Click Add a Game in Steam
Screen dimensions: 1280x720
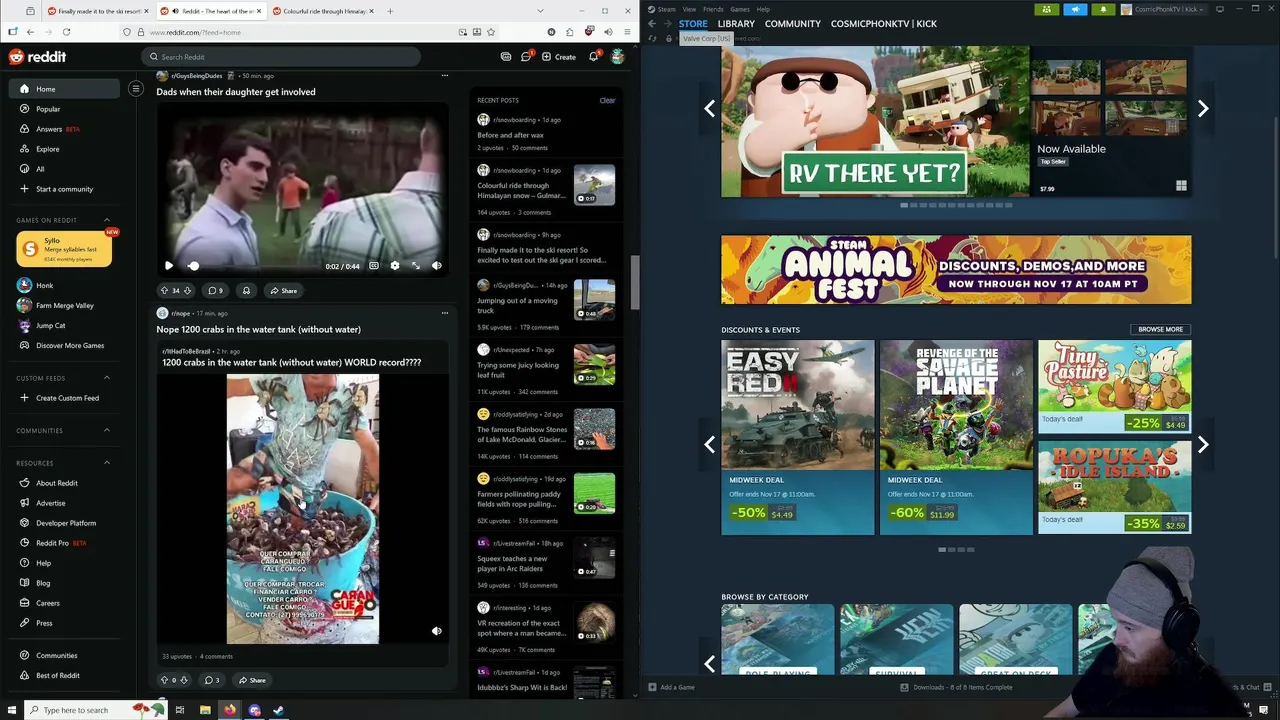tap(670, 687)
